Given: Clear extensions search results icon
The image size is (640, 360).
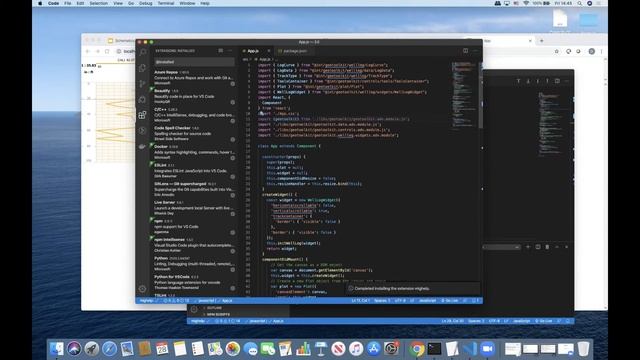Looking at the screenshot, I should 221,51.
